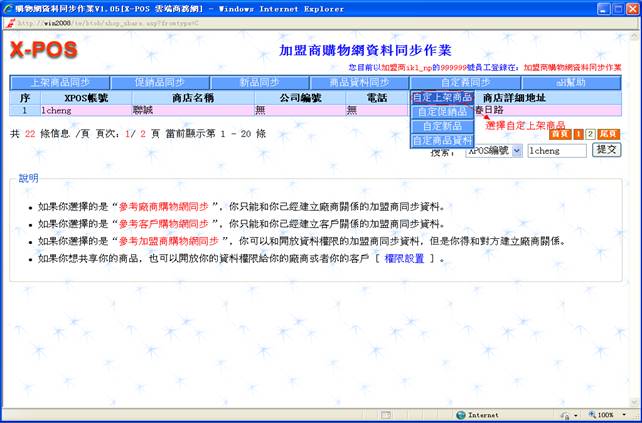
Task: Open the 商品資料同步 menu
Action: click(x=360, y=82)
